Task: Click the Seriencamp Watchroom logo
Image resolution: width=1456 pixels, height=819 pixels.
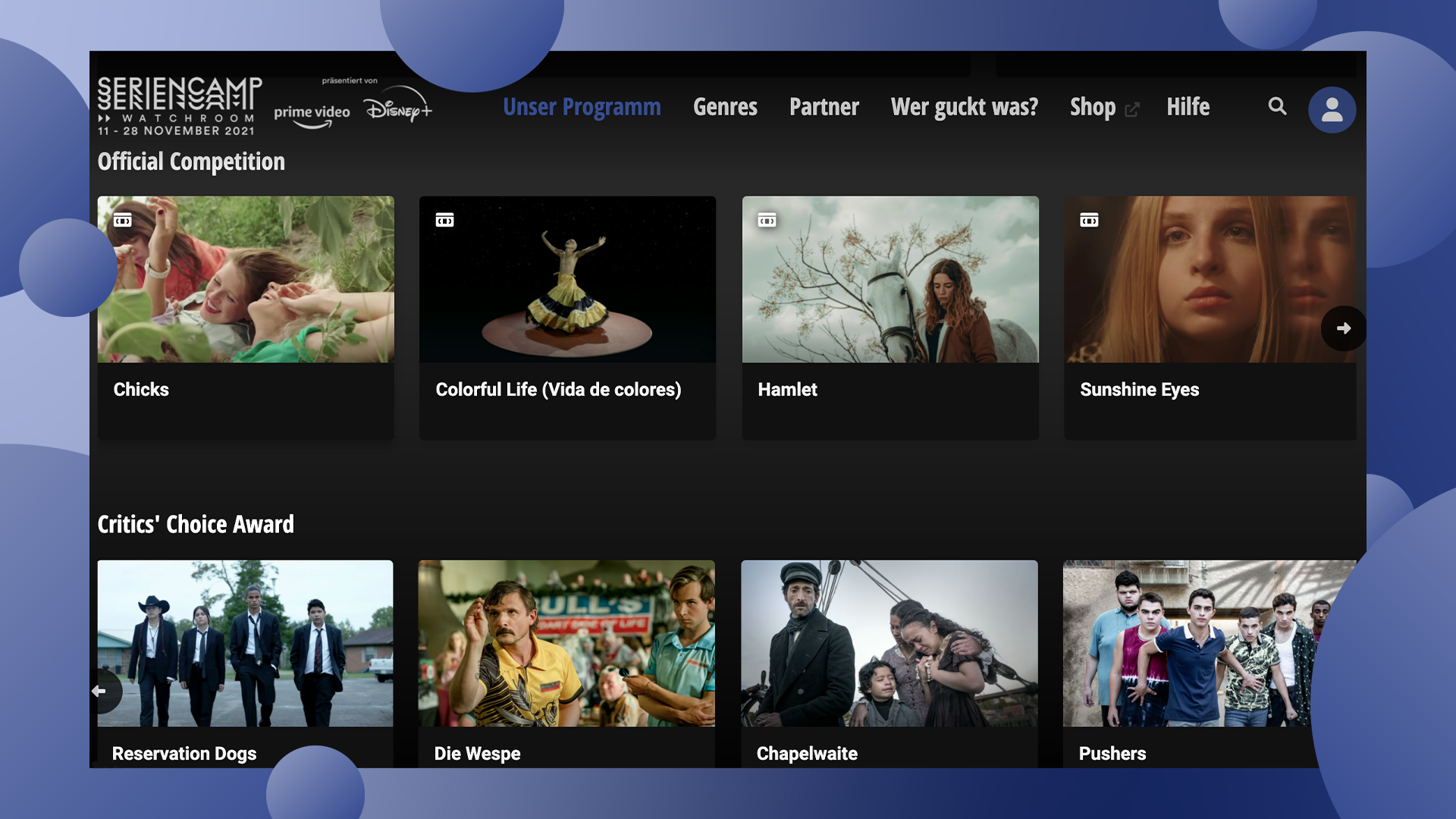Action: [x=180, y=106]
